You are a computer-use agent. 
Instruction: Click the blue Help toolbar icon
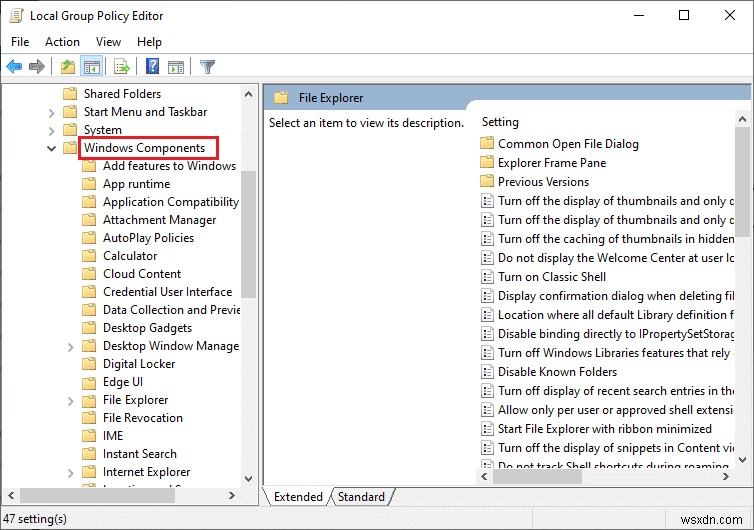tap(152, 66)
